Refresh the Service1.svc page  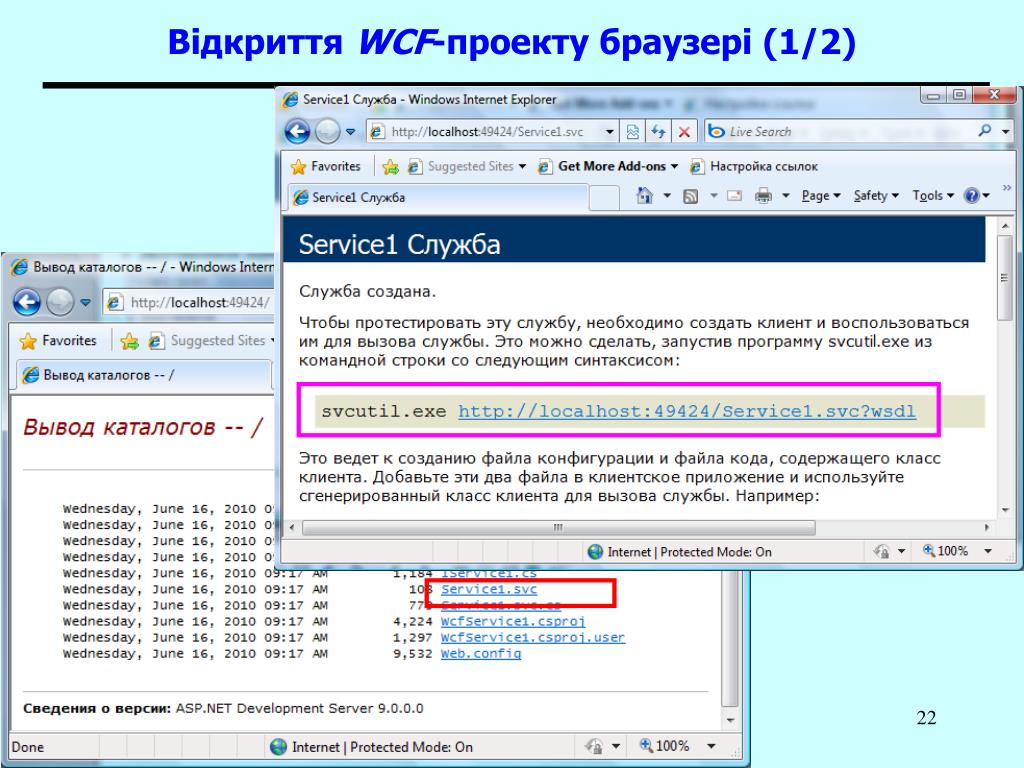658,131
